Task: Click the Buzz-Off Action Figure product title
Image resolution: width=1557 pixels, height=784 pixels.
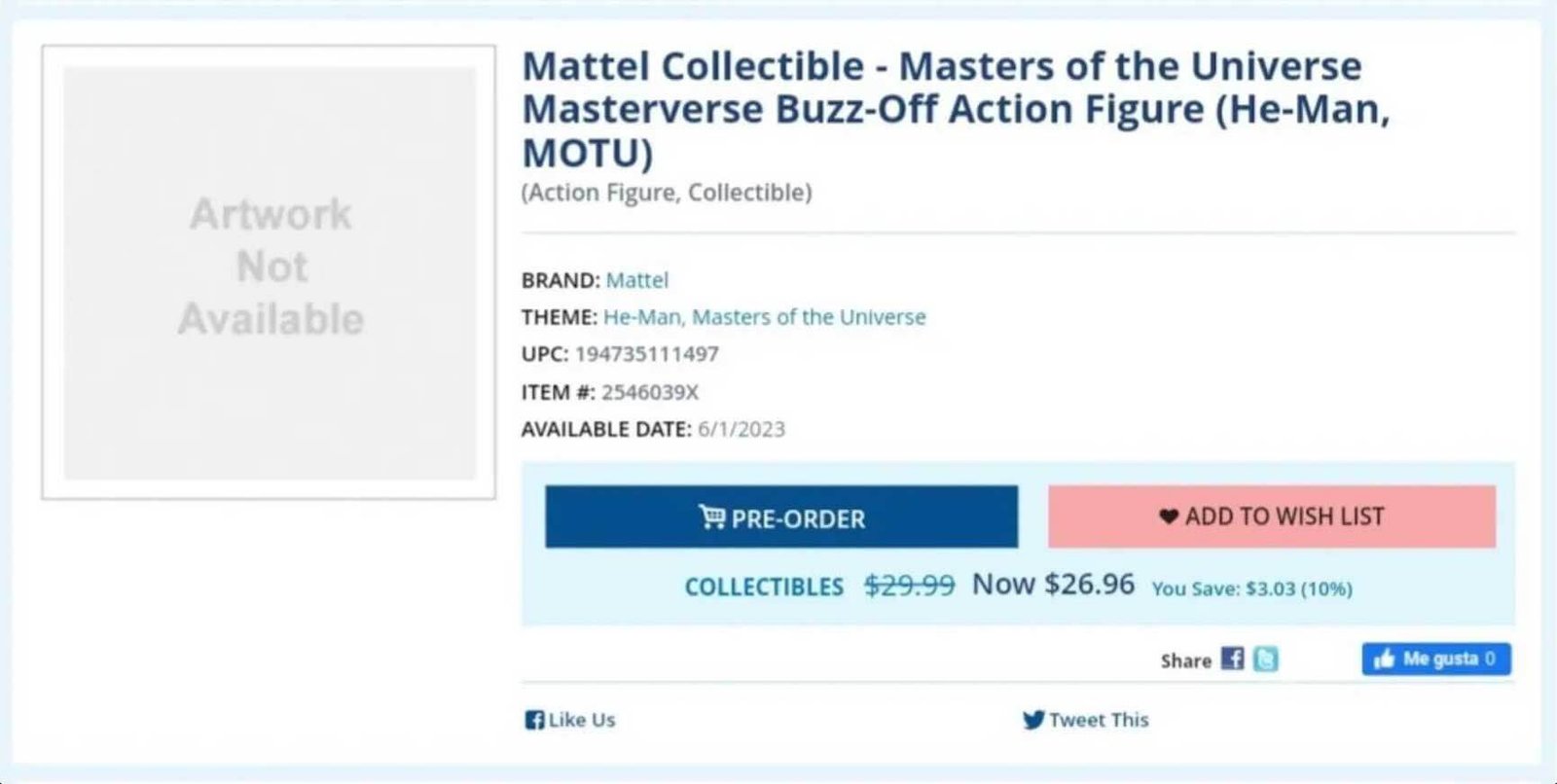Action: tap(956, 109)
